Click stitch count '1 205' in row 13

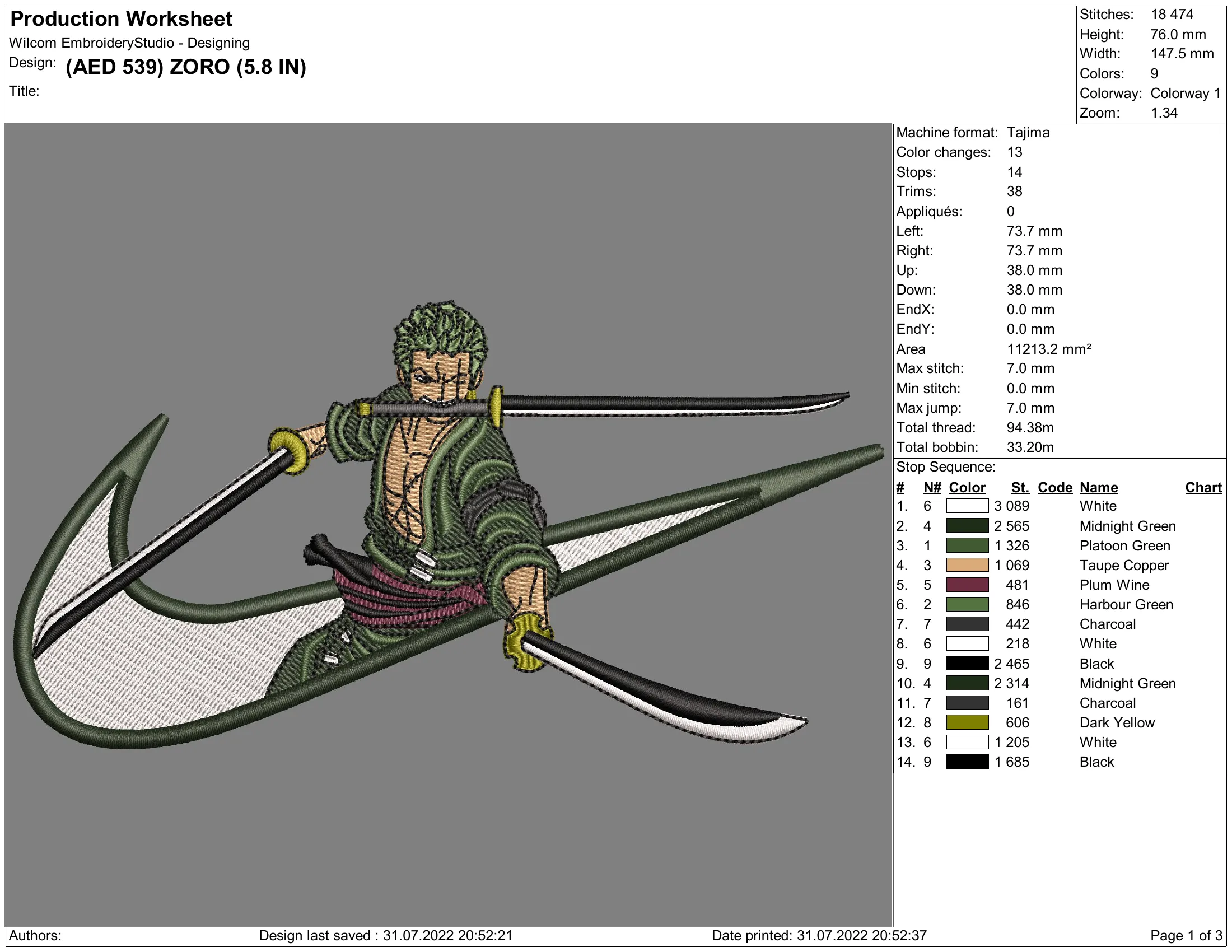1011,742
